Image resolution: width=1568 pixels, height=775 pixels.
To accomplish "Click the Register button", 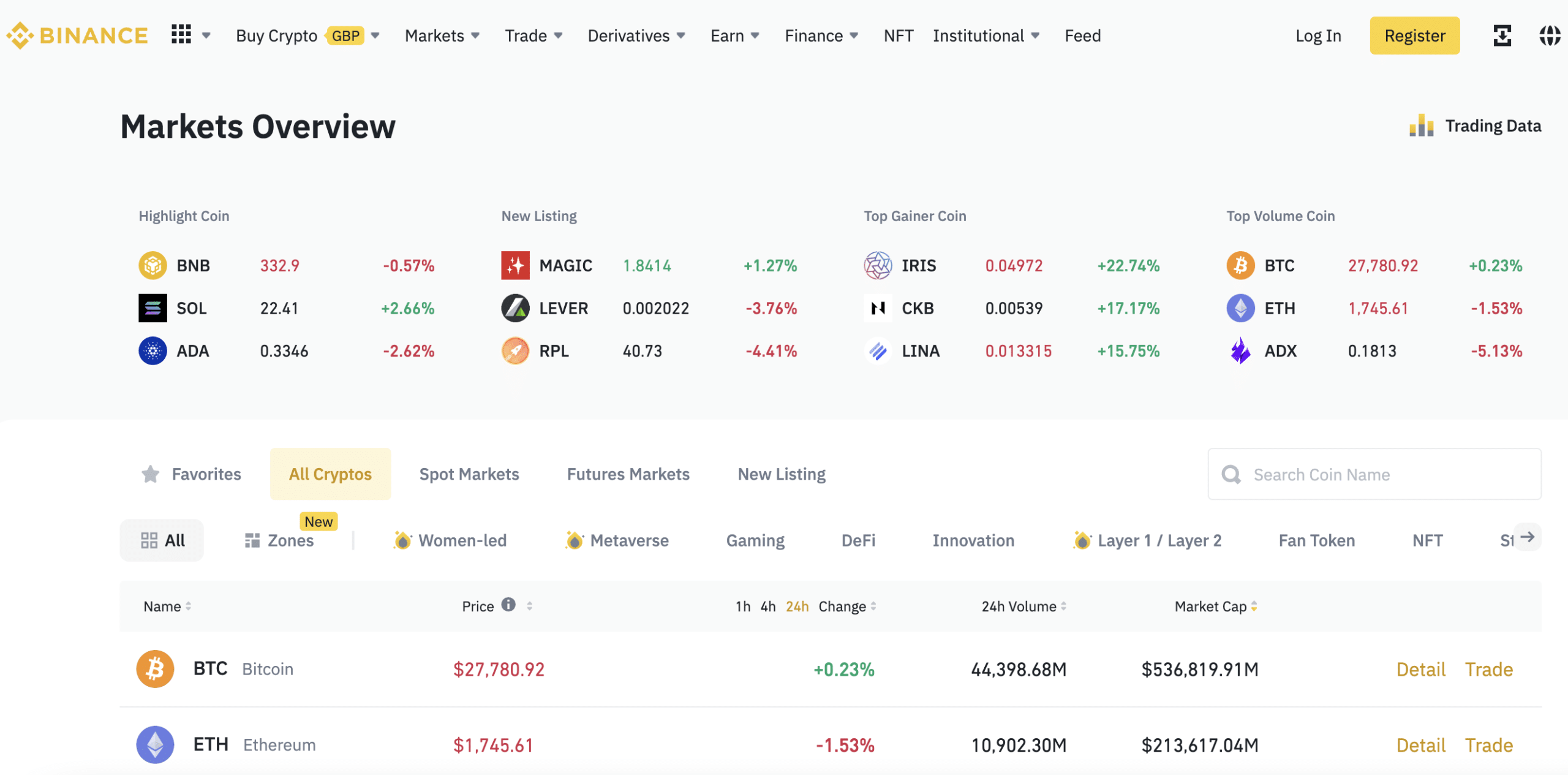I will point(1413,34).
